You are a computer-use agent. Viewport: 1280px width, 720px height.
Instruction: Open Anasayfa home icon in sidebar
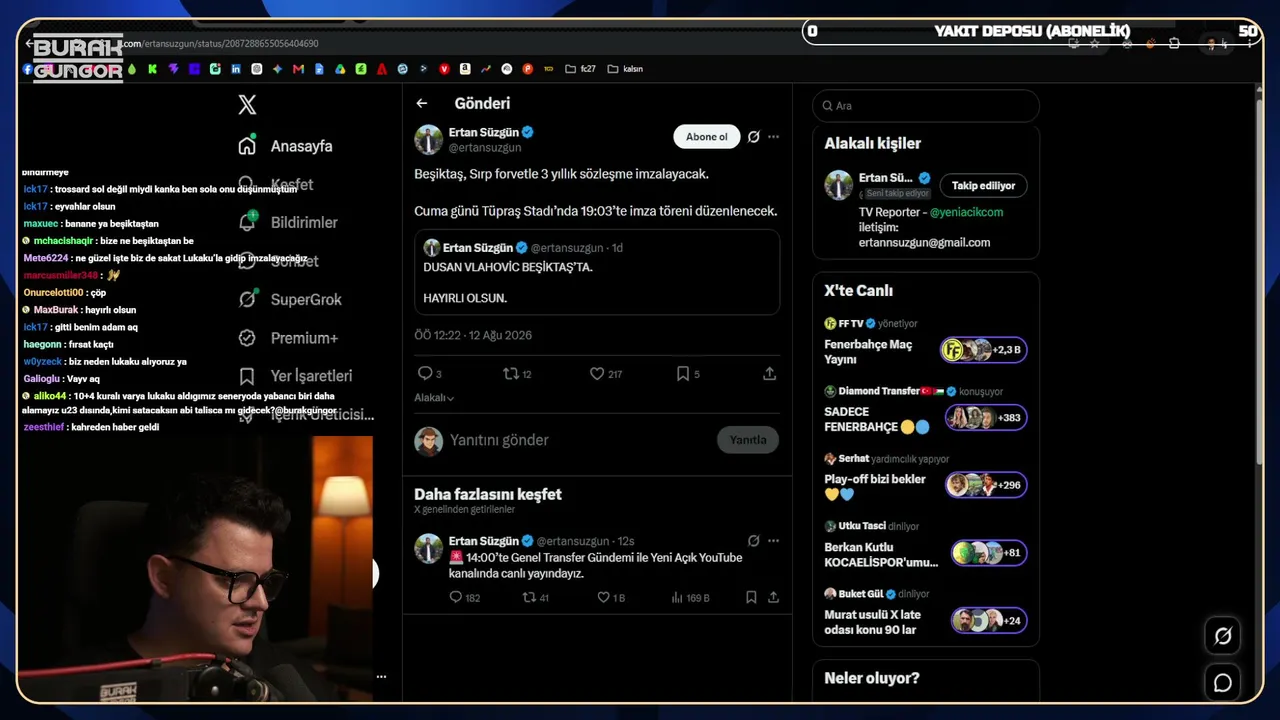247,146
